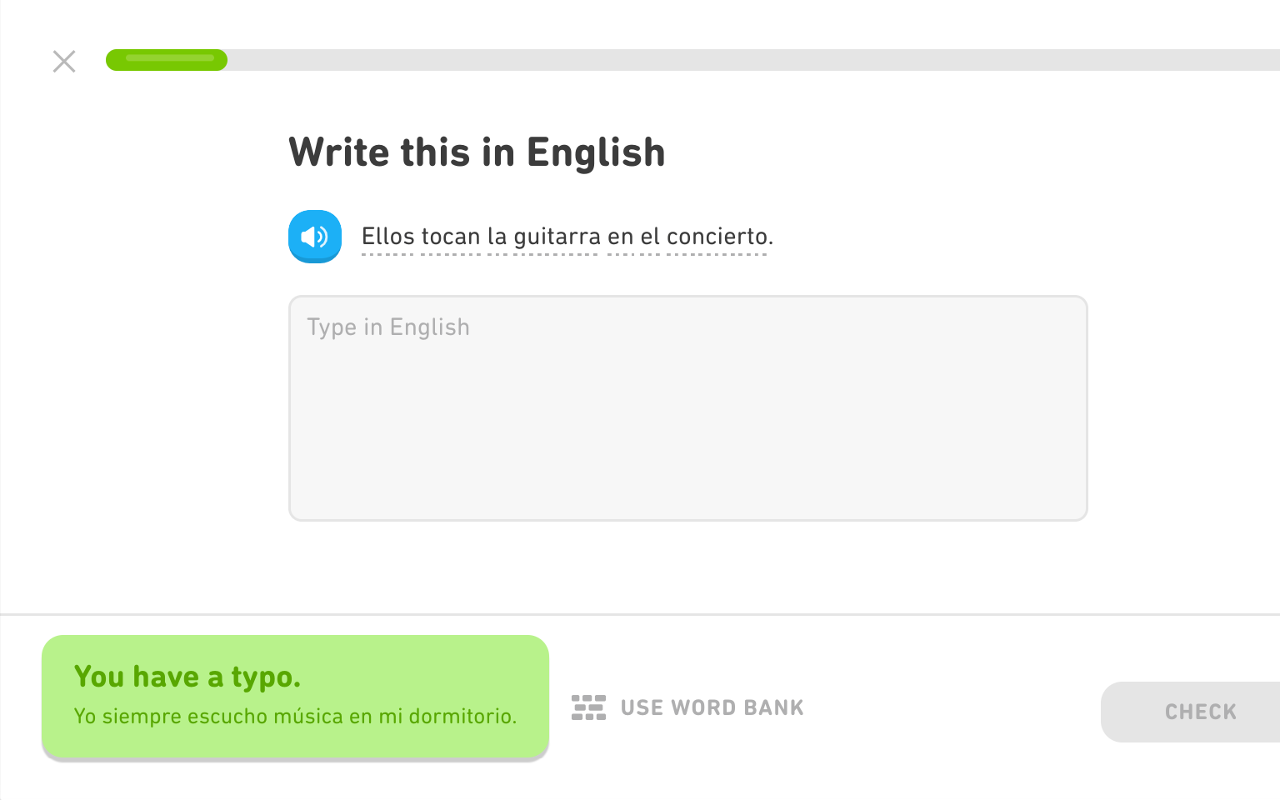
Task: Toggle to USE WORD BANK mode
Action: coord(687,707)
